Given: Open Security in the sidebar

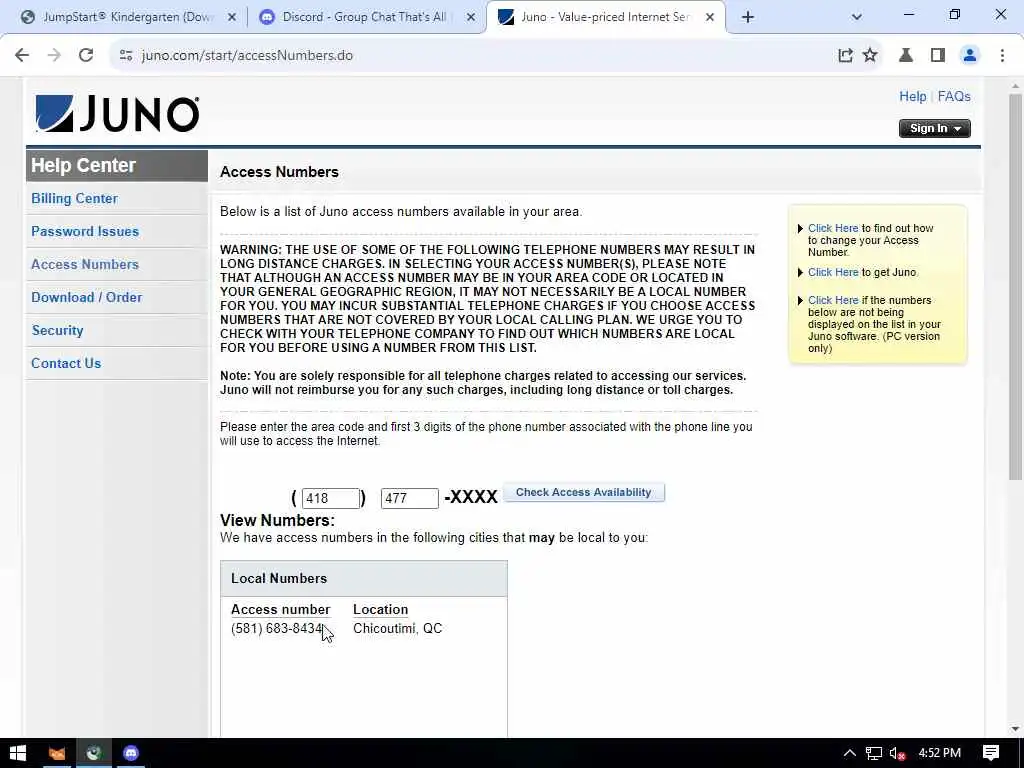Looking at the screenshot, I should tap(57, 330).
